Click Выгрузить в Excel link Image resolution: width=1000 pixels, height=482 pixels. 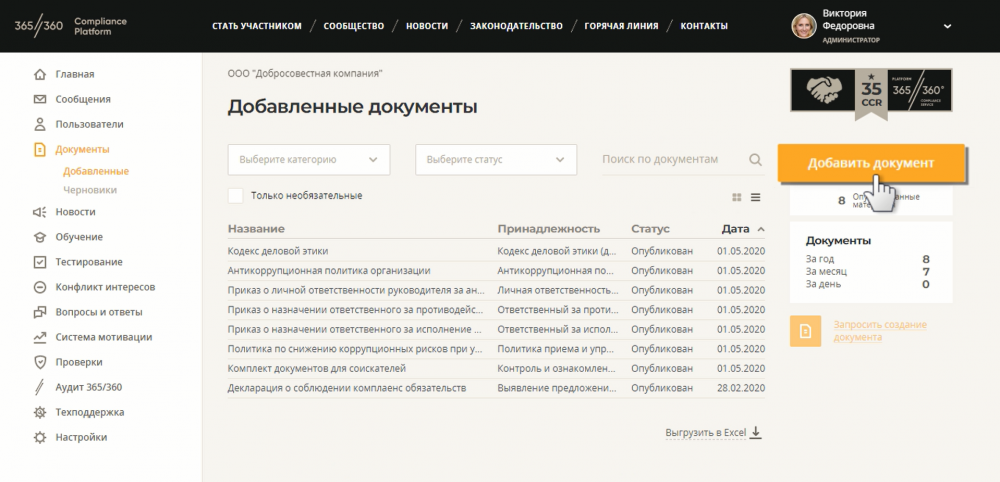[705, 433]
